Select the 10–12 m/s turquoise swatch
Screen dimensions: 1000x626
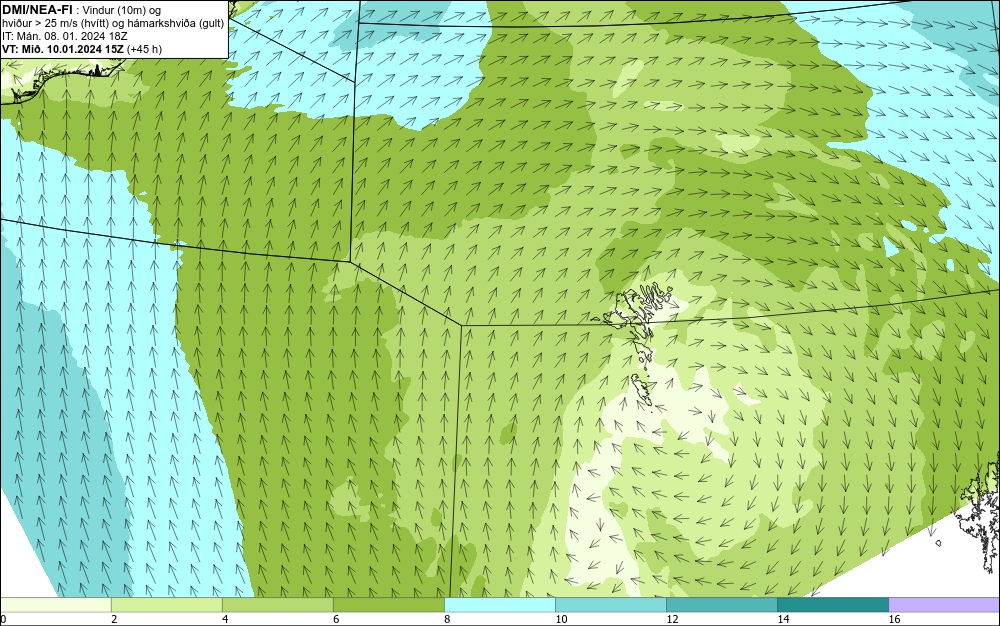point(610,605)
